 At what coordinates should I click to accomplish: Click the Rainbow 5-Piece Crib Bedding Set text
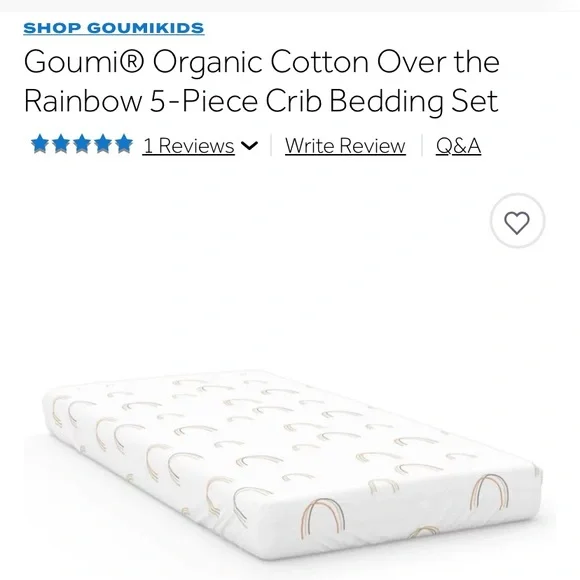[x=261, y=101]
